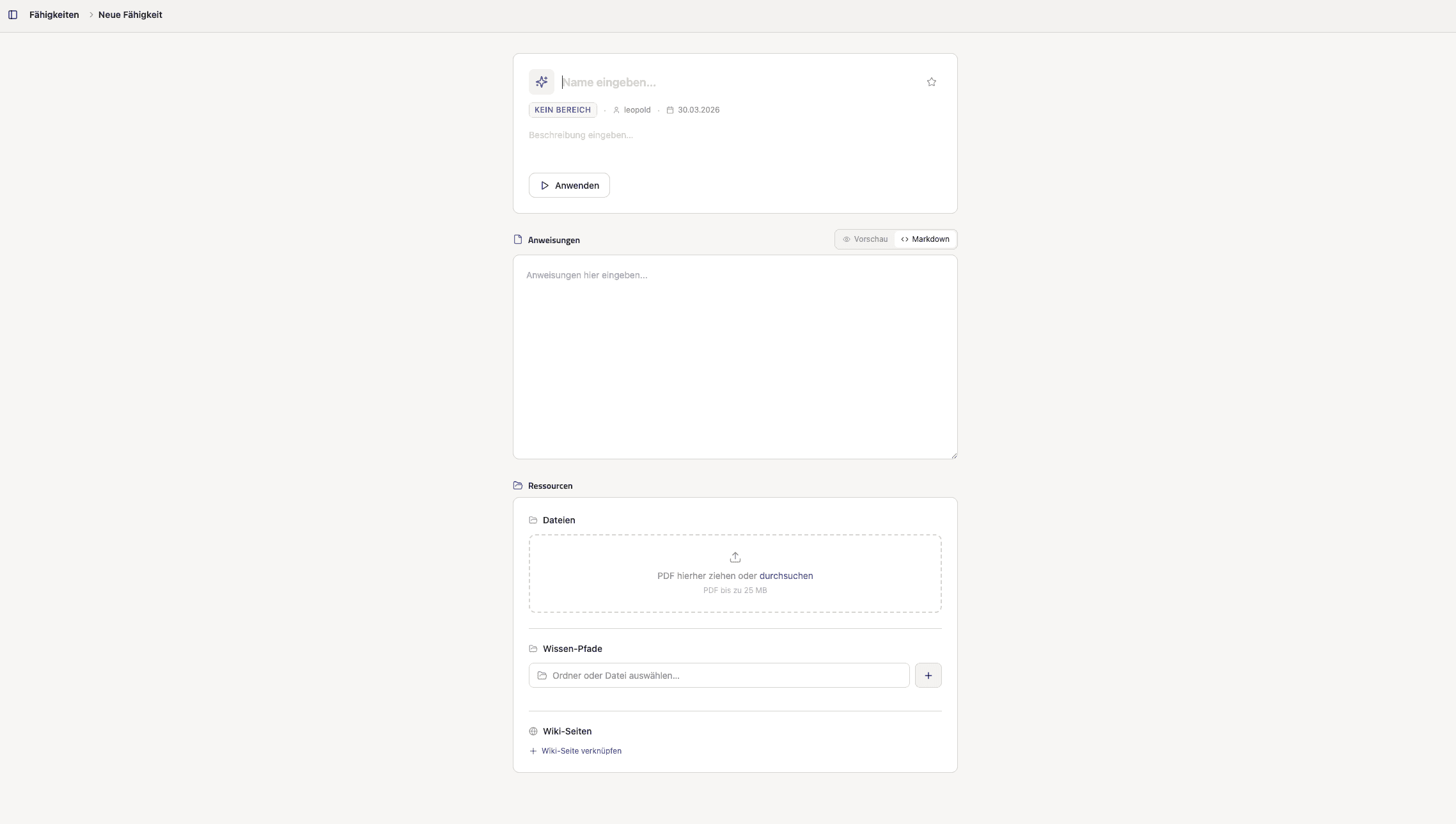This screenshot has width=1456, height=824.
Task: Go to Fähigkeiten breadcrumb
Action: pyautogui.click(x=54, y=15)
